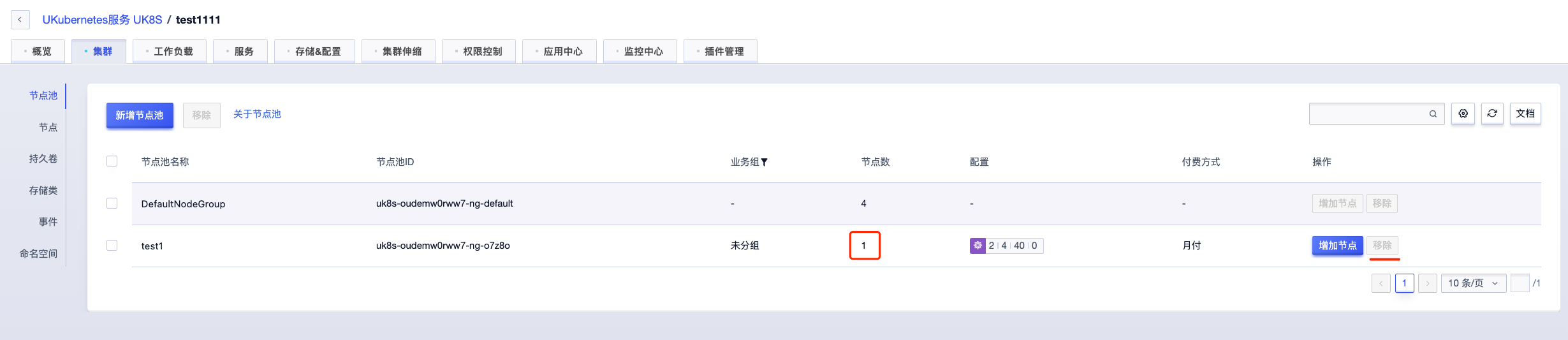
Task: Go to previous page arrow
Action: click(1381, 283)
